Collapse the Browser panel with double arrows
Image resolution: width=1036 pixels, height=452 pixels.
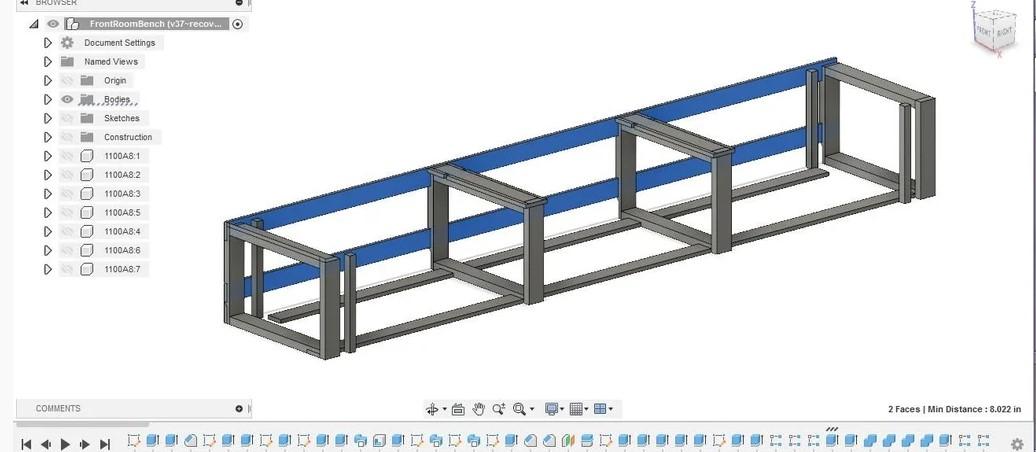[x=24, y=3]
